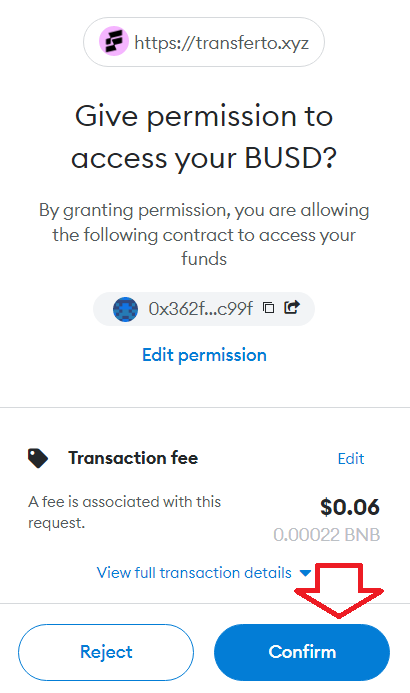Copy the contract address with the copy icon
The width and height of the screenshot is (410, 693).
click(x=268, y=307)
